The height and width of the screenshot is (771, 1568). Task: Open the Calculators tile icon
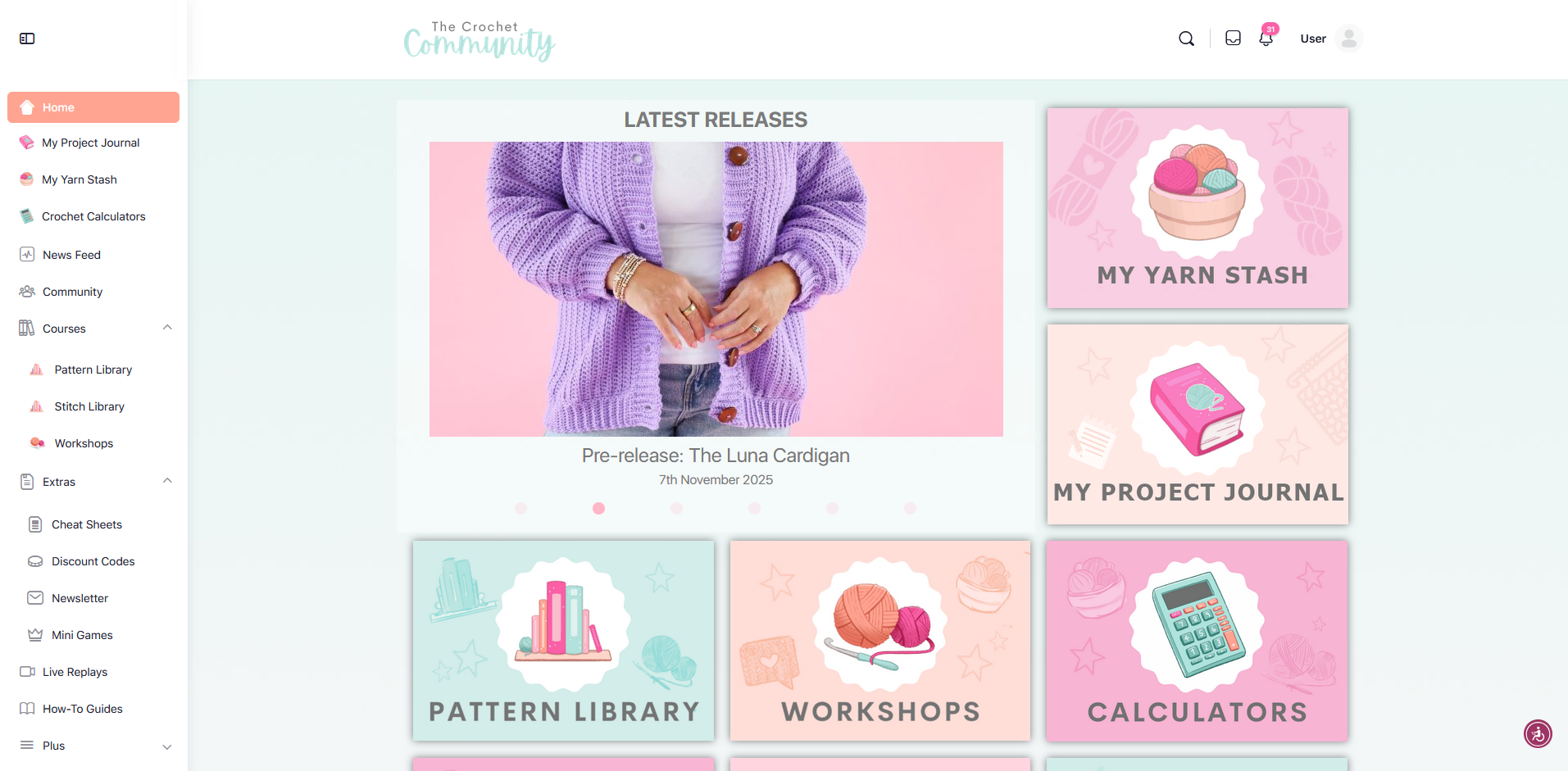click(1198, 626)
